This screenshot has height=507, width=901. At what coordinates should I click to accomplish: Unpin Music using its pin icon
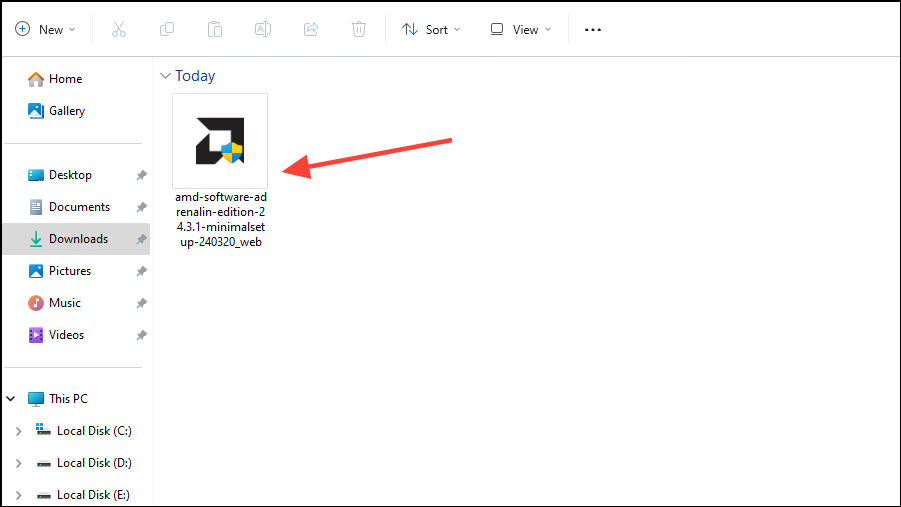point(141,304)
